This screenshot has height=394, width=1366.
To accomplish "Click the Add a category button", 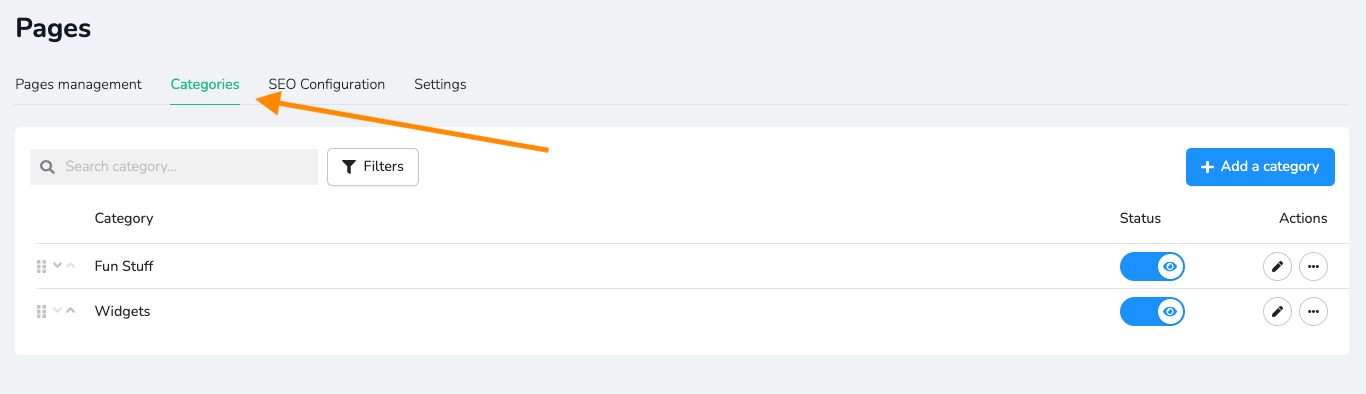I will [x=1260, y=167].
